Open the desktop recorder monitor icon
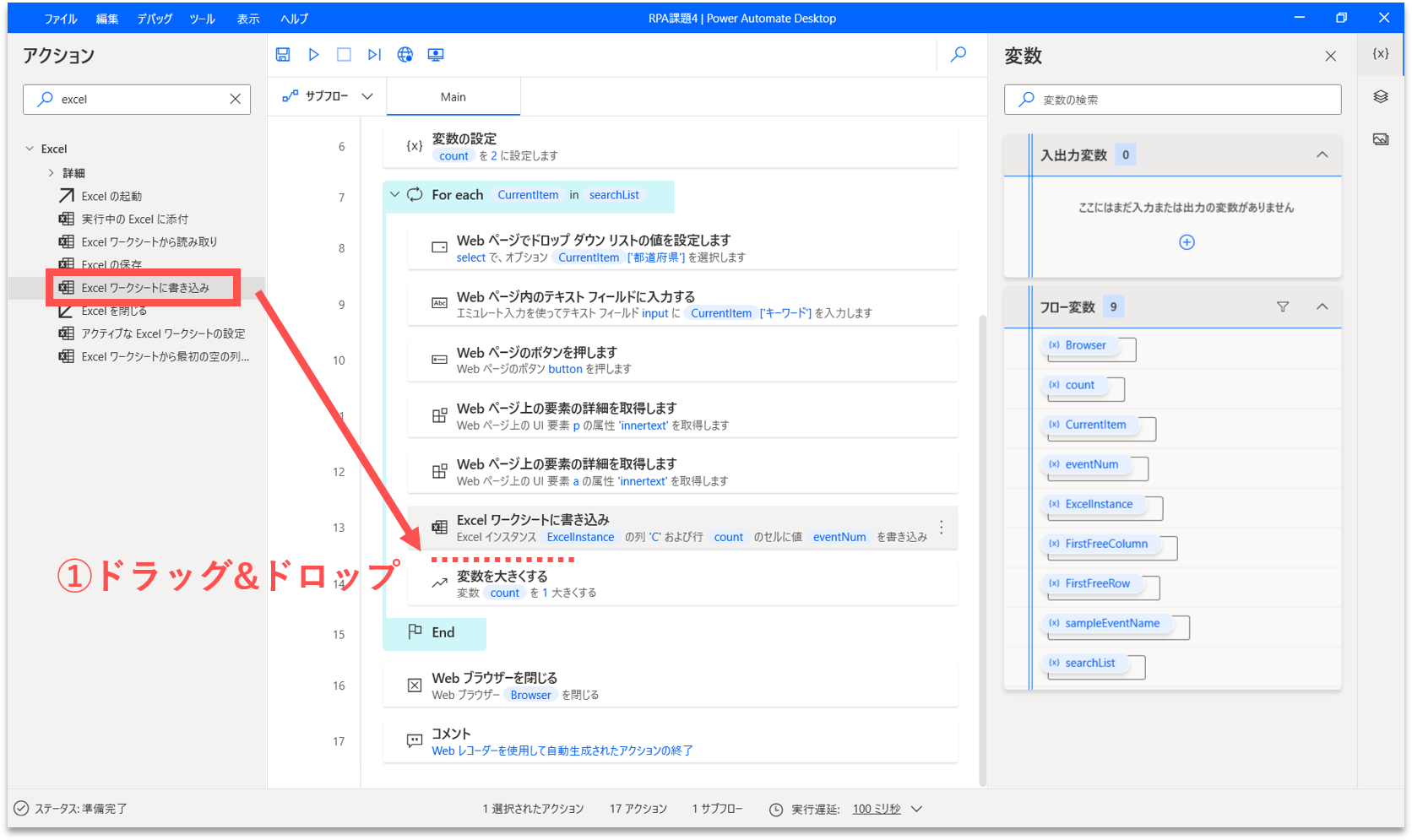Viewport: 1412px width, 840px height. point(436,55)
